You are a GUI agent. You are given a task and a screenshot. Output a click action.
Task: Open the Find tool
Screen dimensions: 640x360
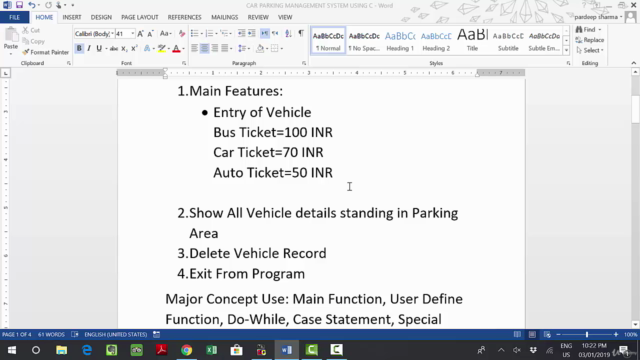click(x=586, y=29)
